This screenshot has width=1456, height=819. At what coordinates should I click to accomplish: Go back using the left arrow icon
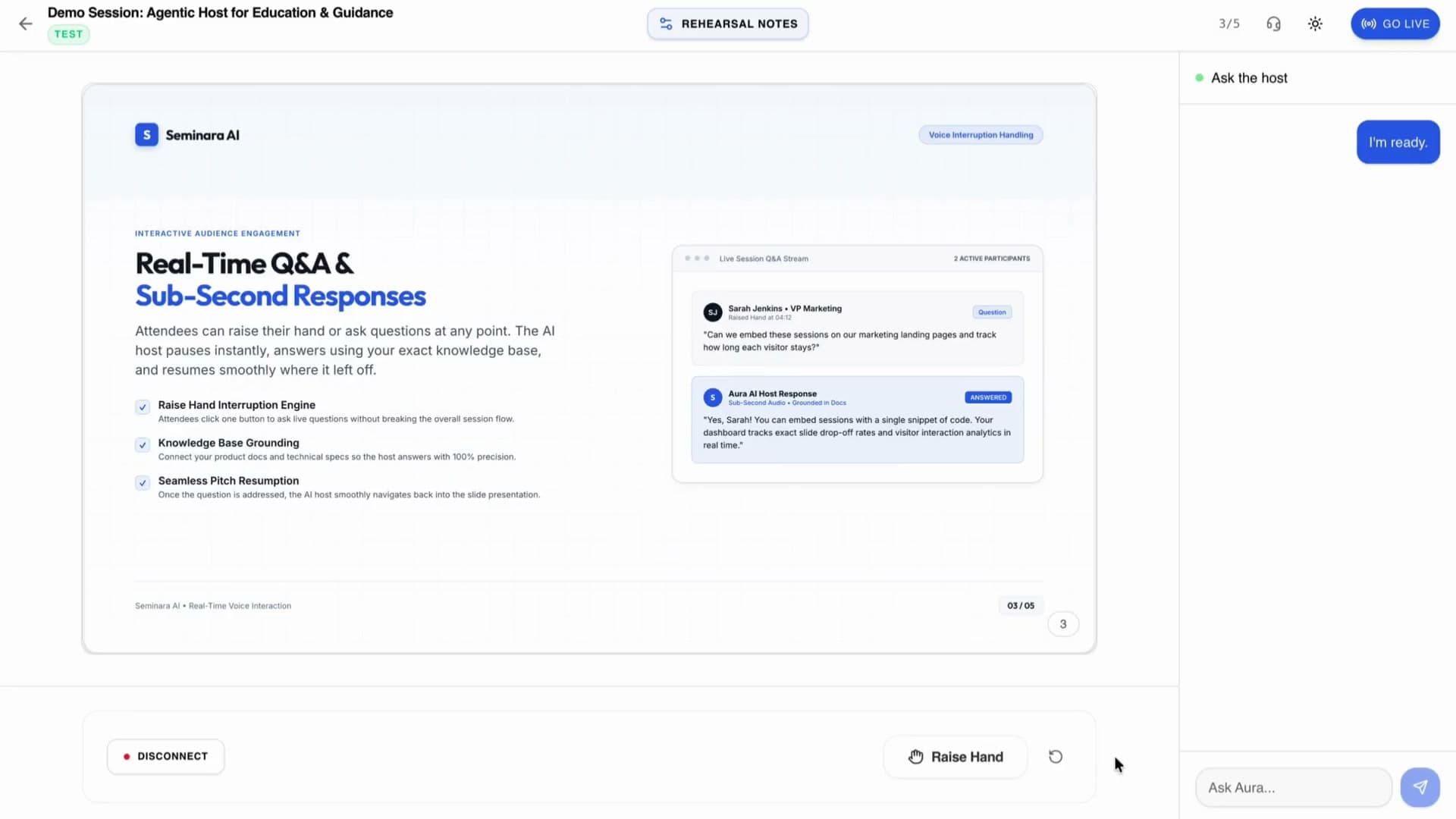(x=26, y=24)
